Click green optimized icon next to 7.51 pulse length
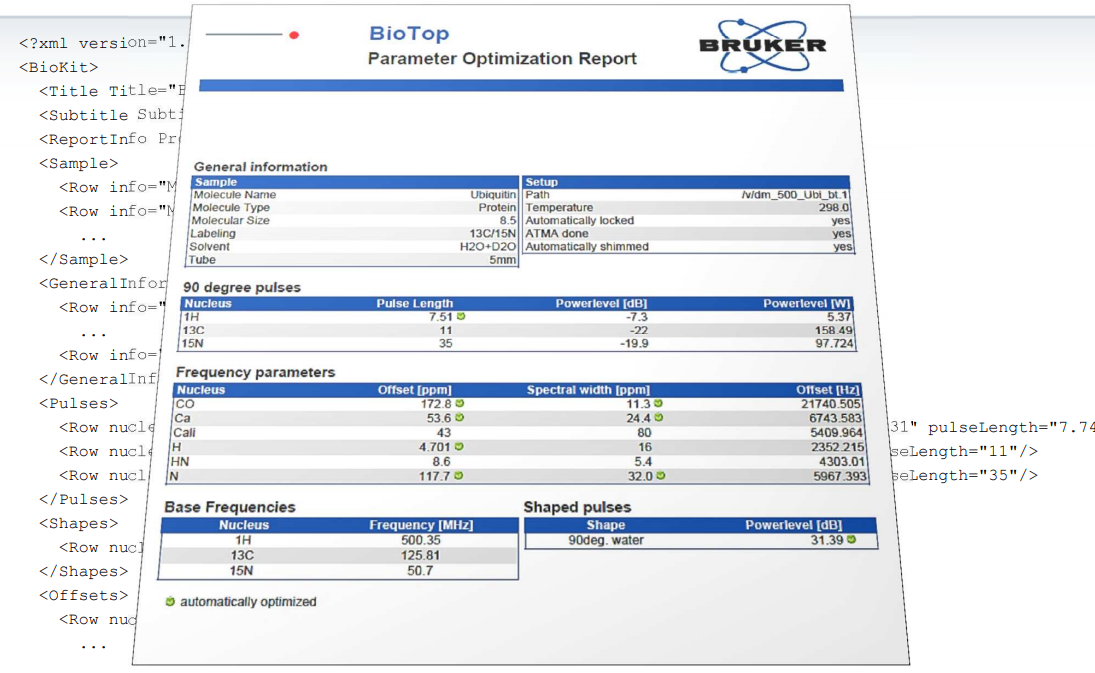 click(x=461, y=317)
